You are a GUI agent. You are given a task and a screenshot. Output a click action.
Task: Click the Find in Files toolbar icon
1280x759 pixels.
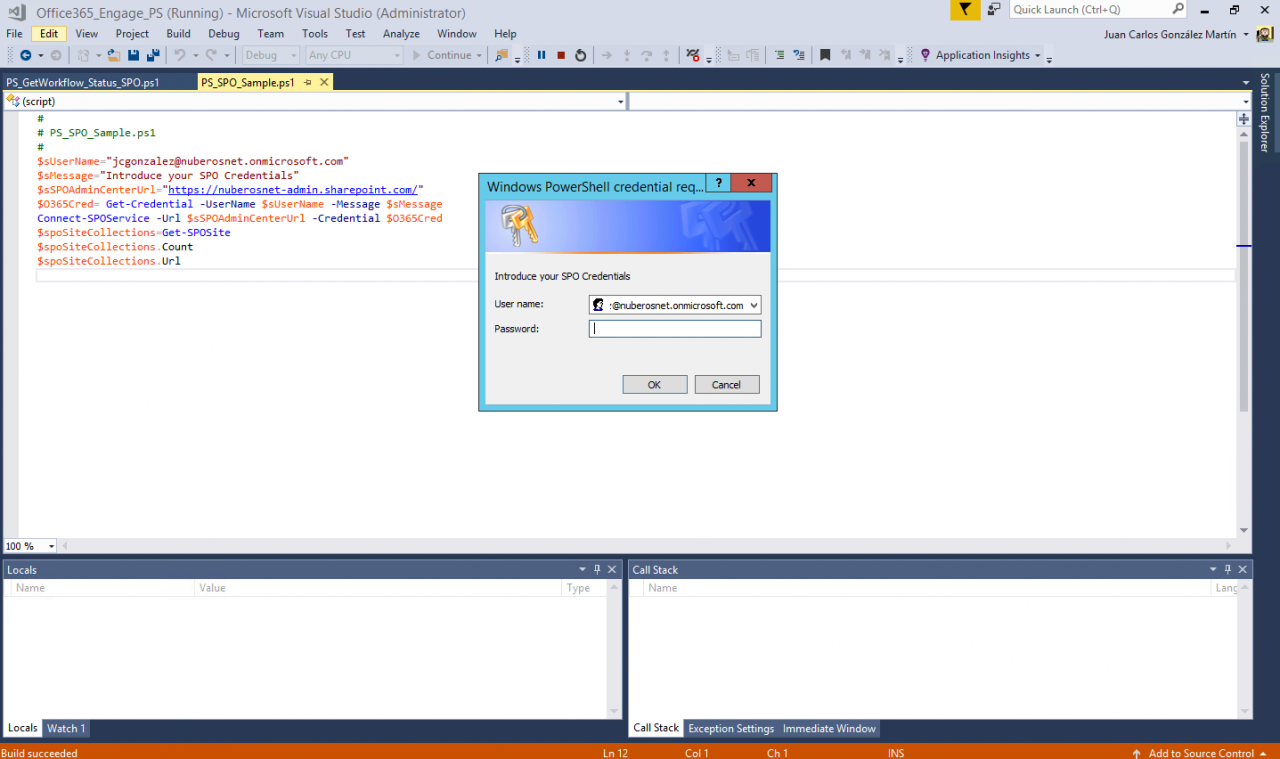point(501,55)
